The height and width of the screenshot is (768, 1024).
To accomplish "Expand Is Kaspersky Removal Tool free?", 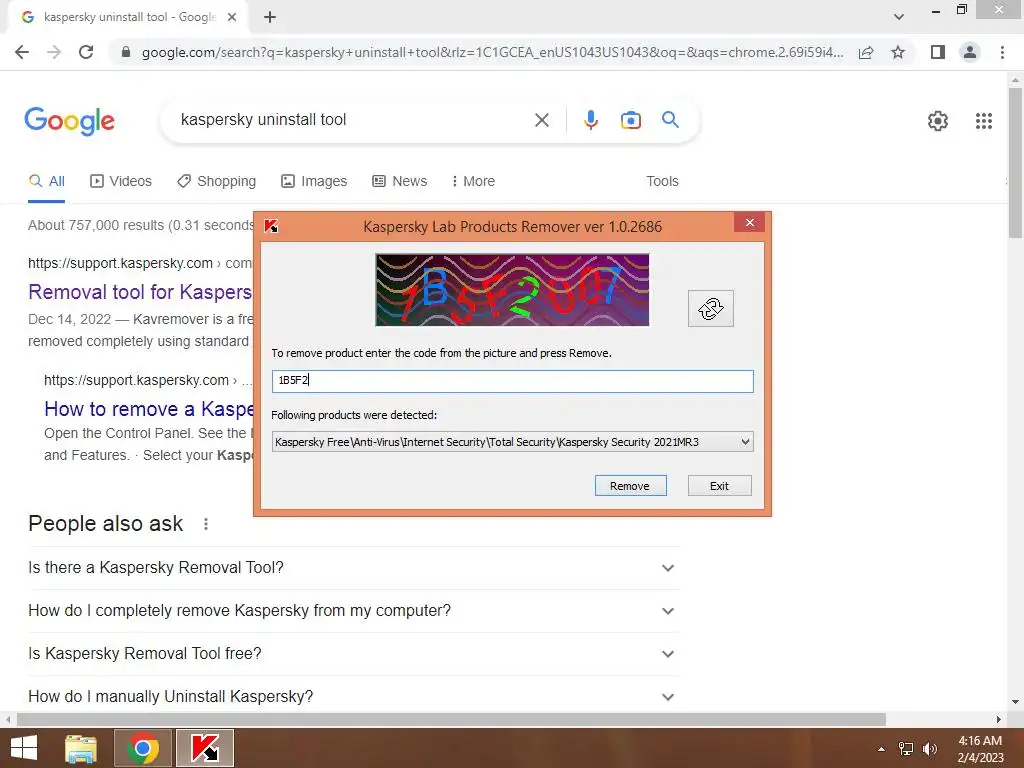I will (353, 654).
